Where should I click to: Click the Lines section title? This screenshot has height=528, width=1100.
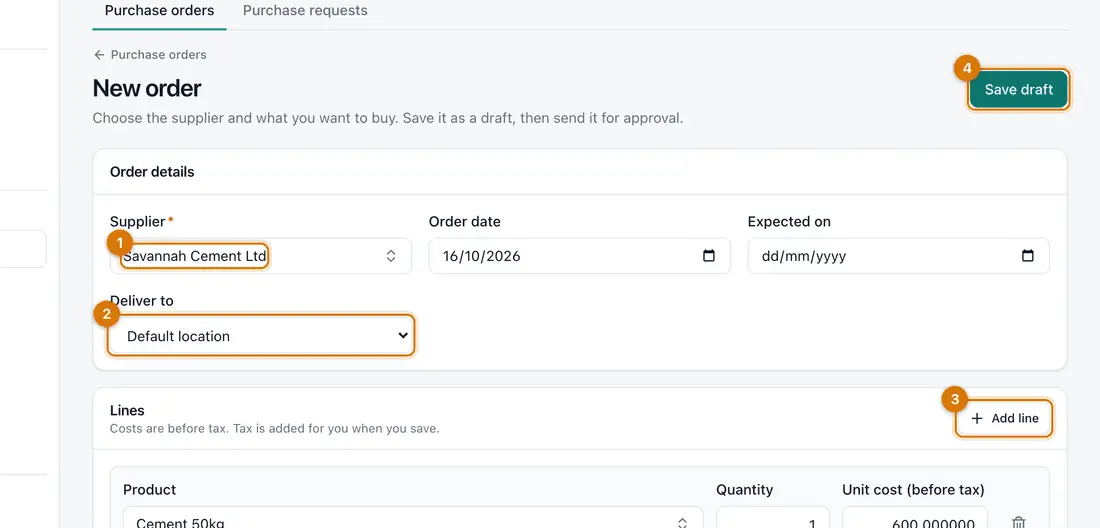127,411
